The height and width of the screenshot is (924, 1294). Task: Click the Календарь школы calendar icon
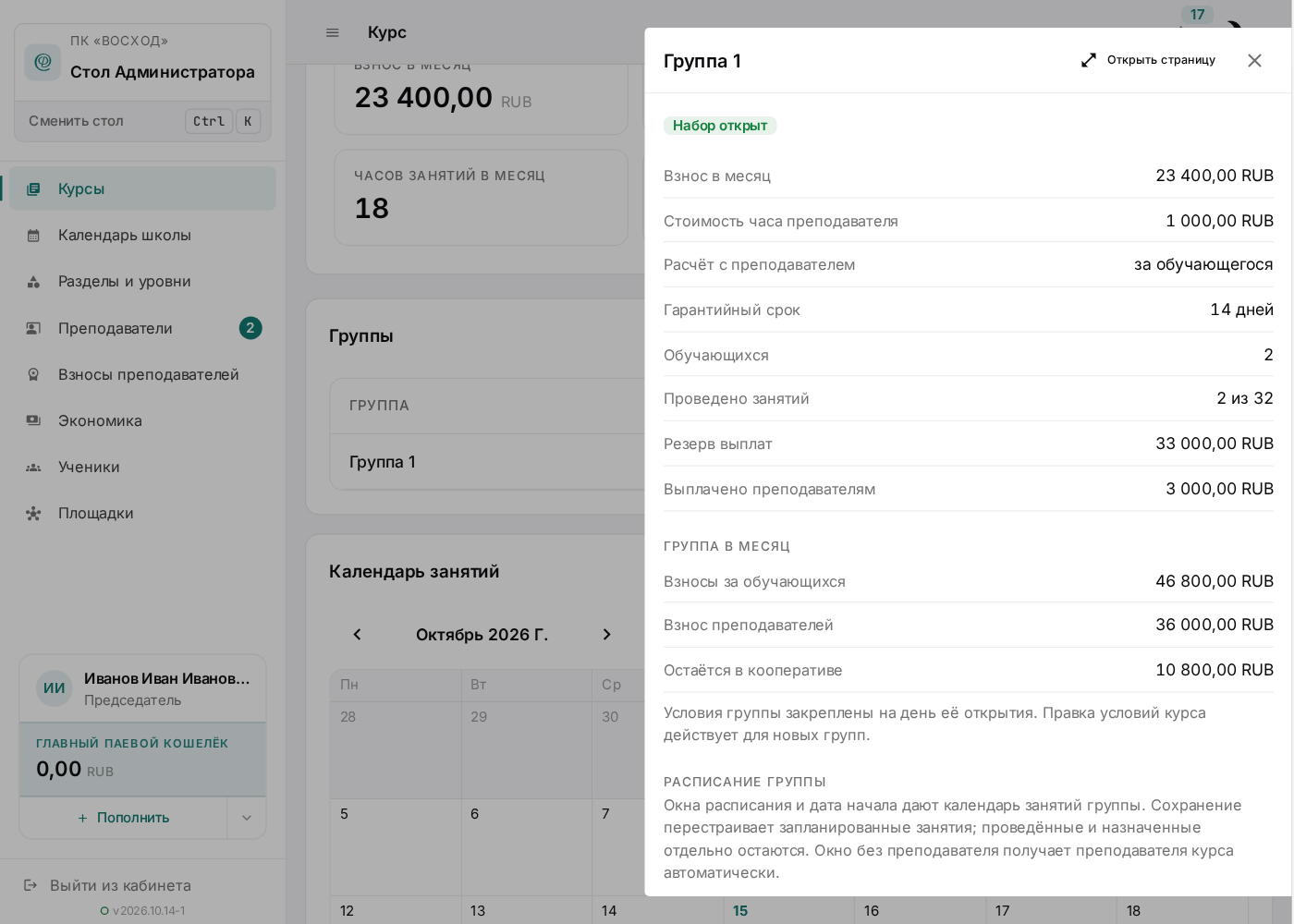33,236
